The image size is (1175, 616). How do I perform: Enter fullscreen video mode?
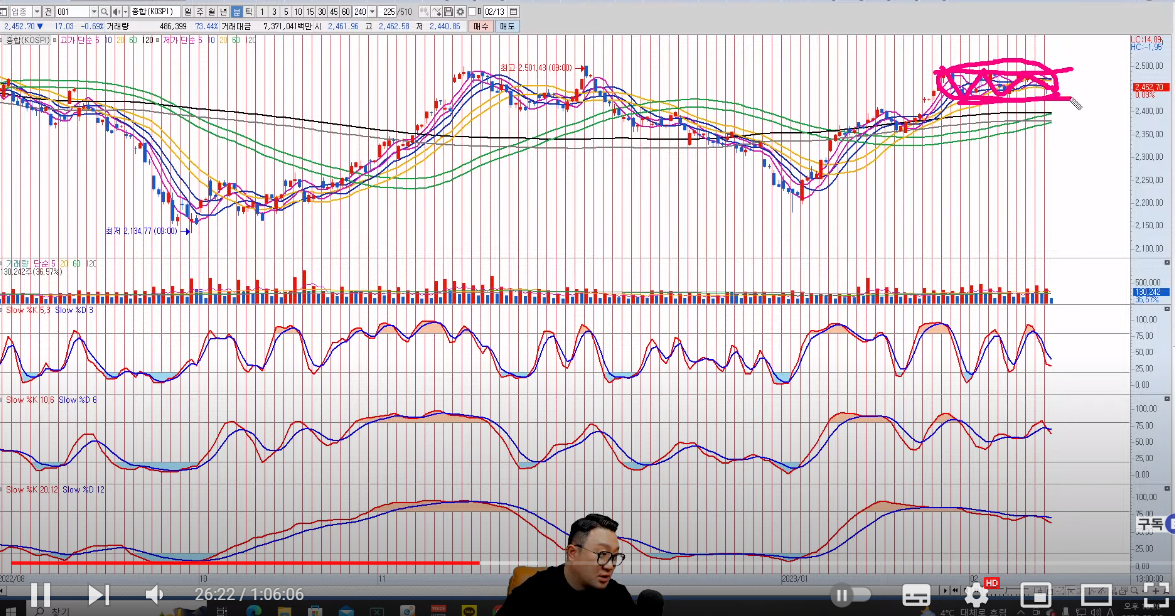click(1155, 595)
